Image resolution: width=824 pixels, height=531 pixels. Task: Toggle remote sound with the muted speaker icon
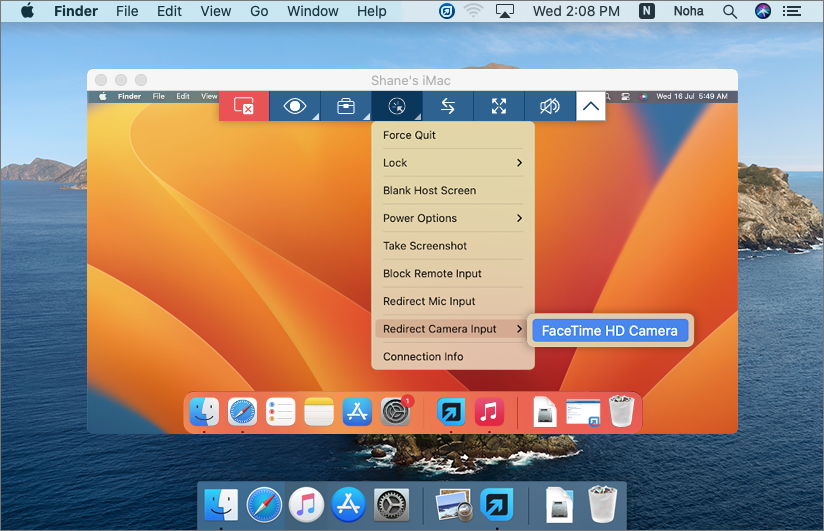click(x=550, y=106)
